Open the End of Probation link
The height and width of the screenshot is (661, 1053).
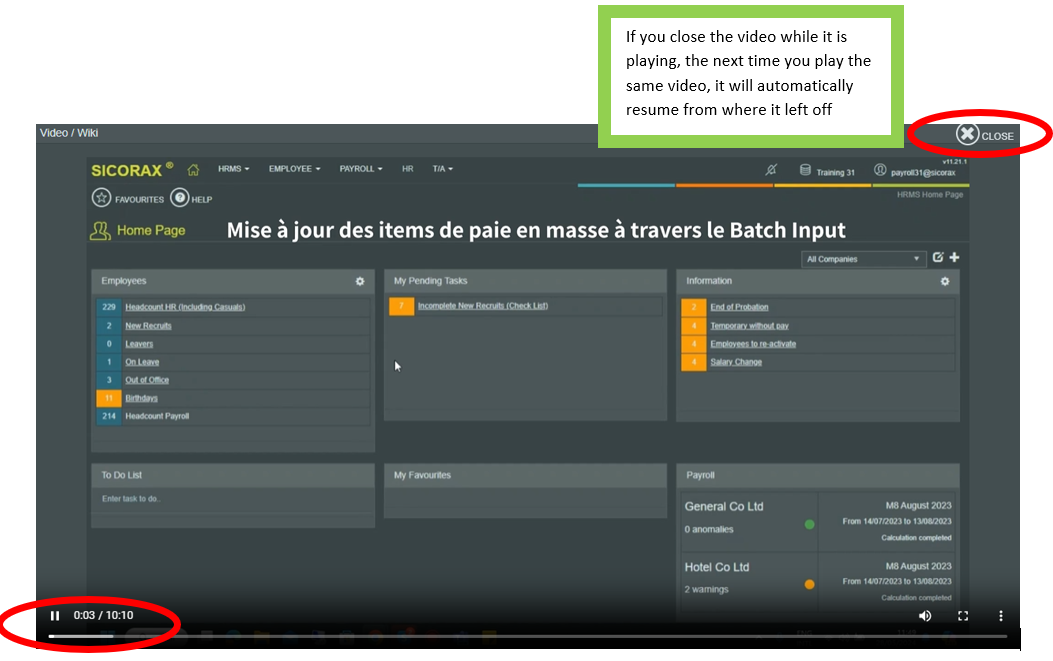[x=739, y=307]
